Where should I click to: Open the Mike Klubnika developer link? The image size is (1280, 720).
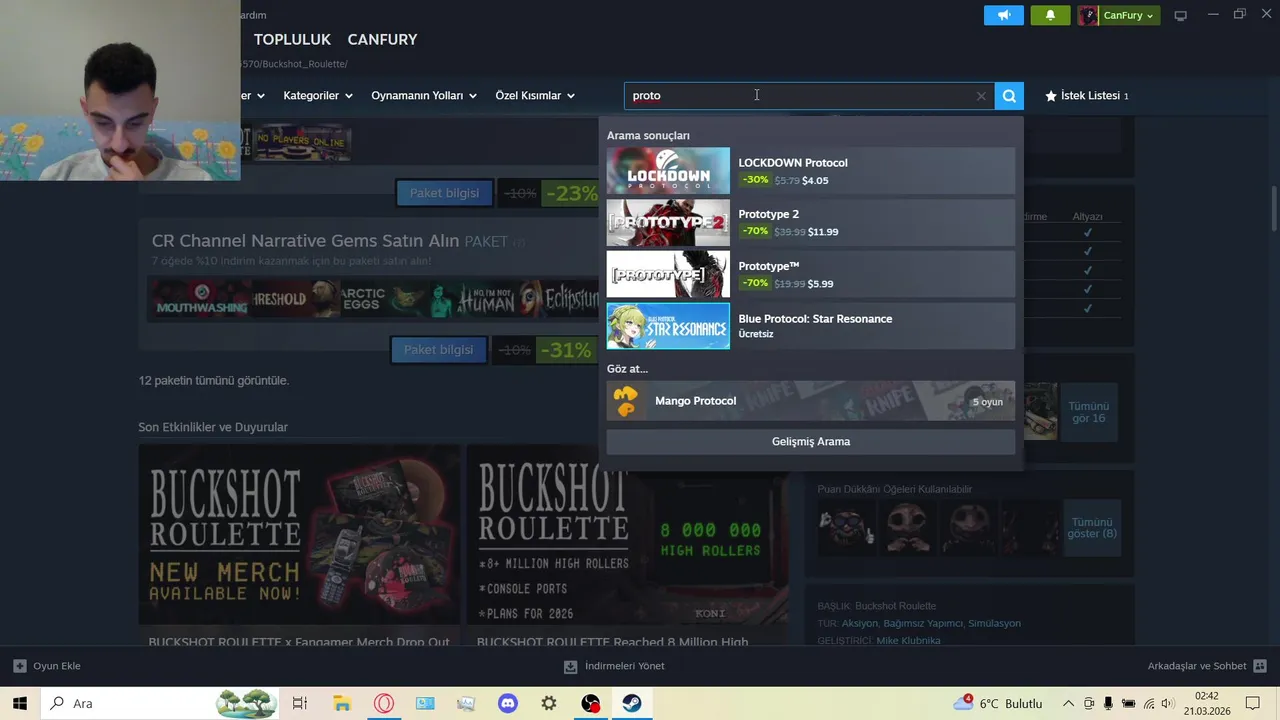coord(908,641)
